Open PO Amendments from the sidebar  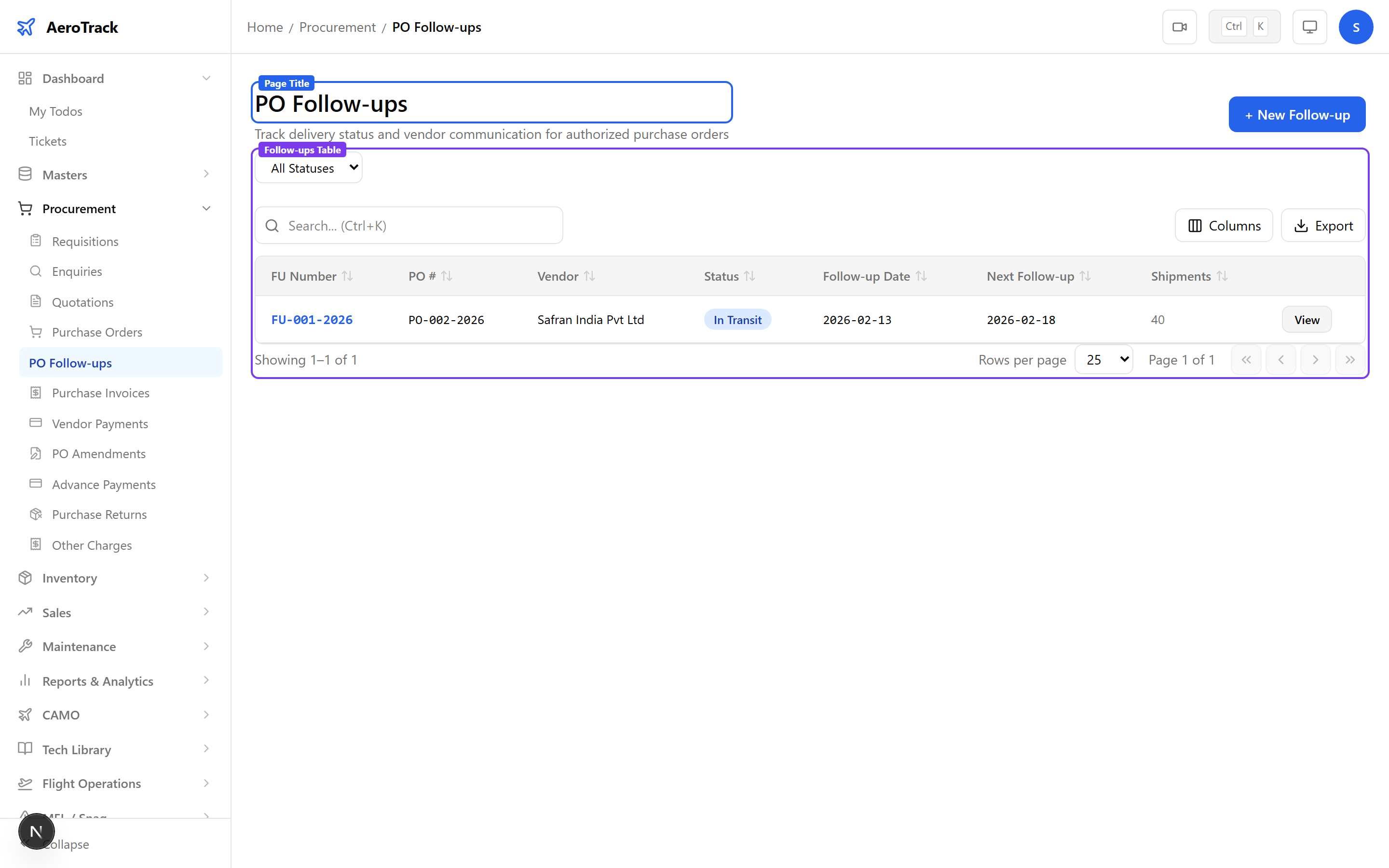[99, 453]
